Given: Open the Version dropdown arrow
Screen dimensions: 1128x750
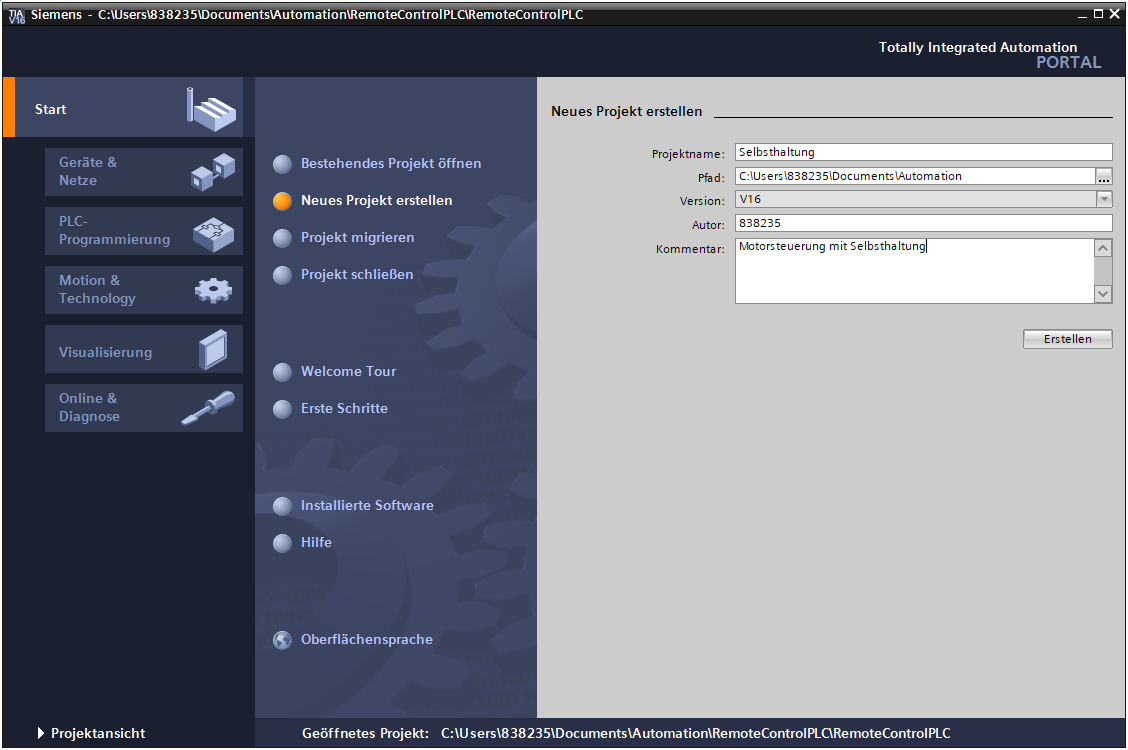Looking at the screenshot, I should tap(1104, 199).
